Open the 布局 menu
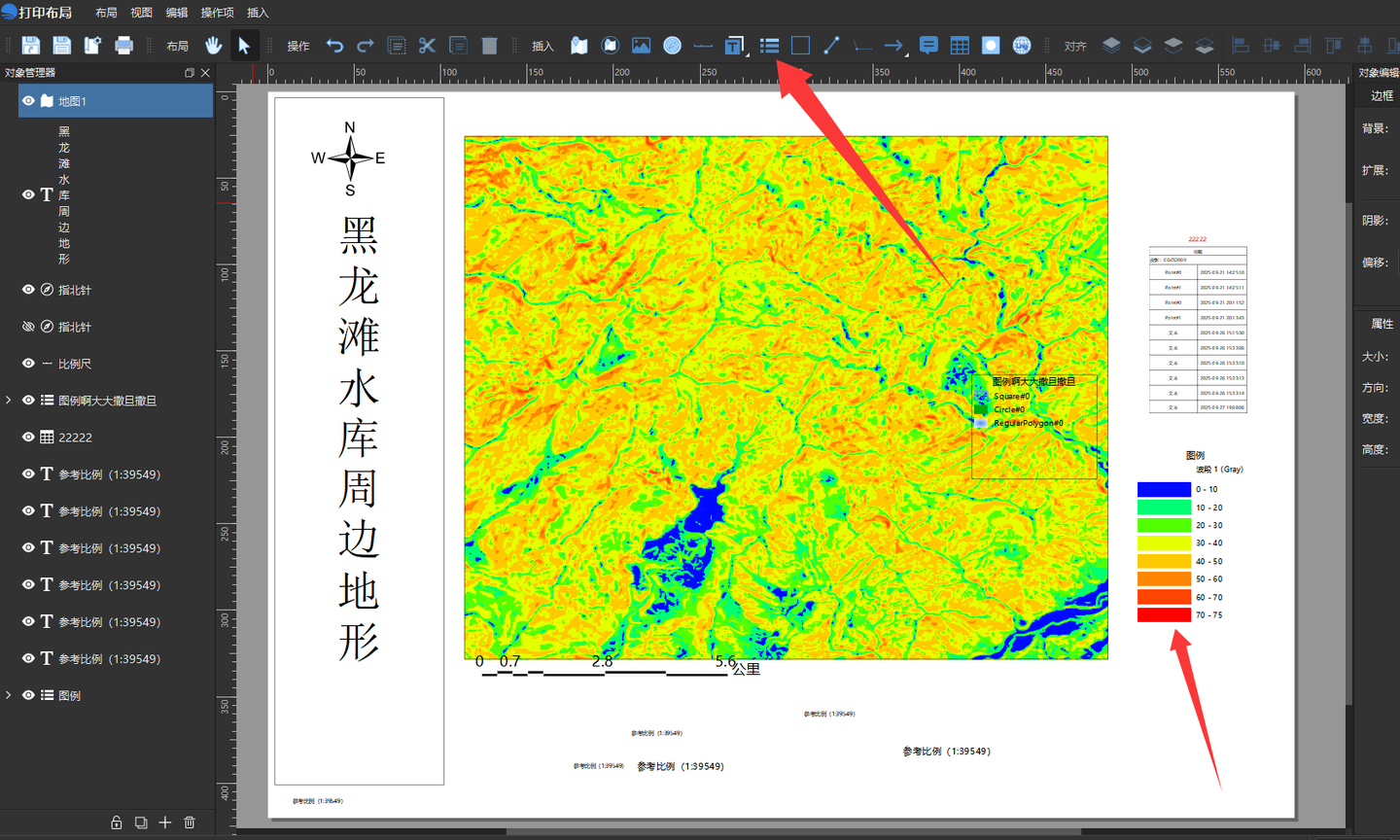The width and height of the screenshot is (1400, 840). (x=106, y=13)
